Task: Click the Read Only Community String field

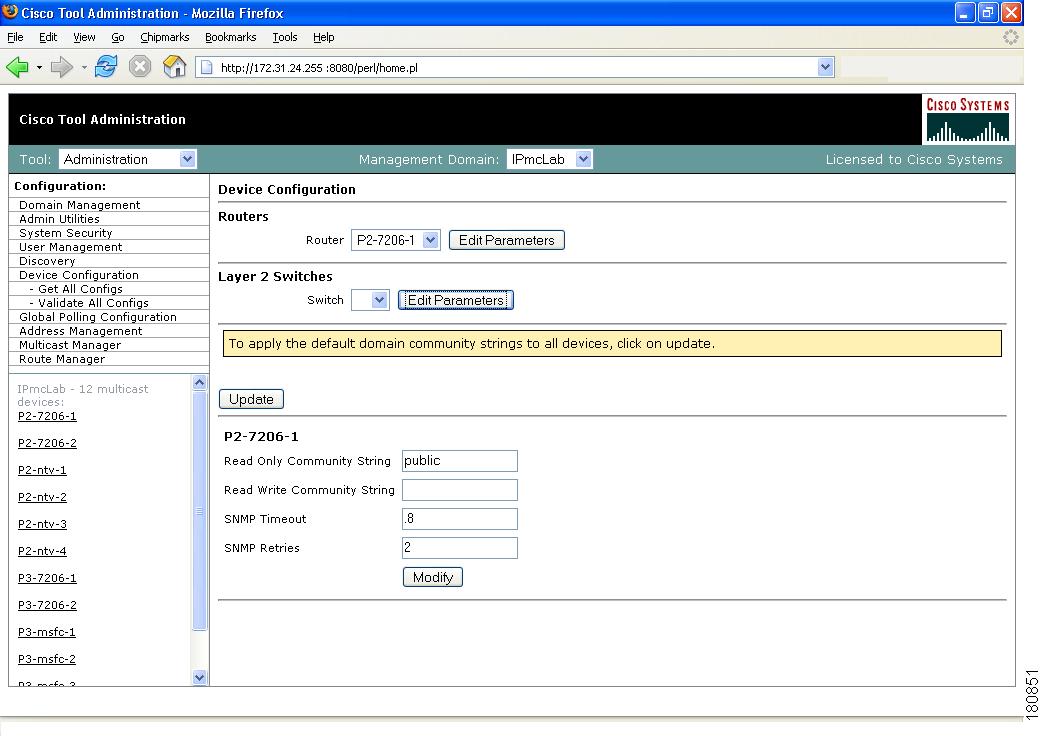Action: (460, 461)
